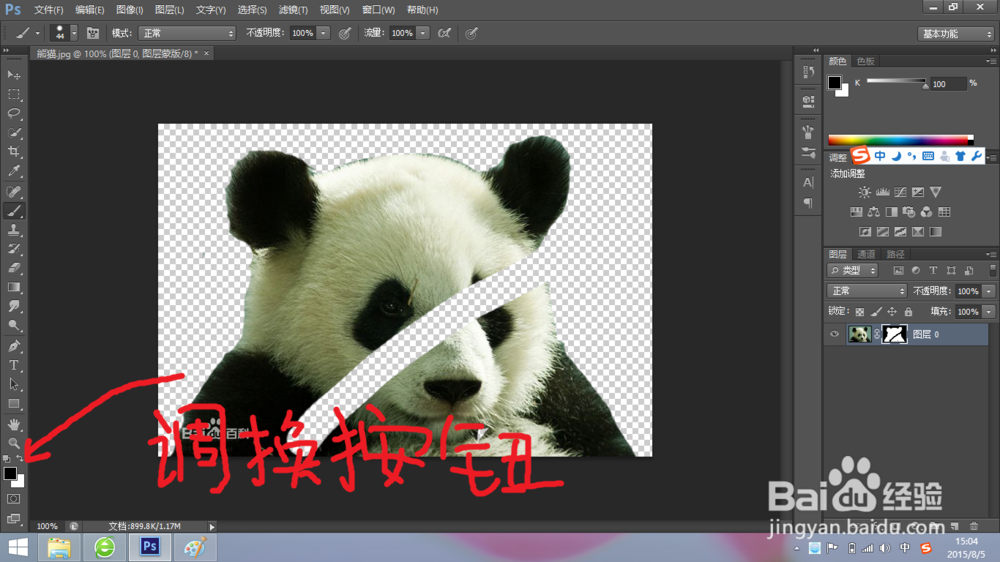1000x562 pixels.
Task: Select the panda layer thumbnail
Action: tap(860, 334)
